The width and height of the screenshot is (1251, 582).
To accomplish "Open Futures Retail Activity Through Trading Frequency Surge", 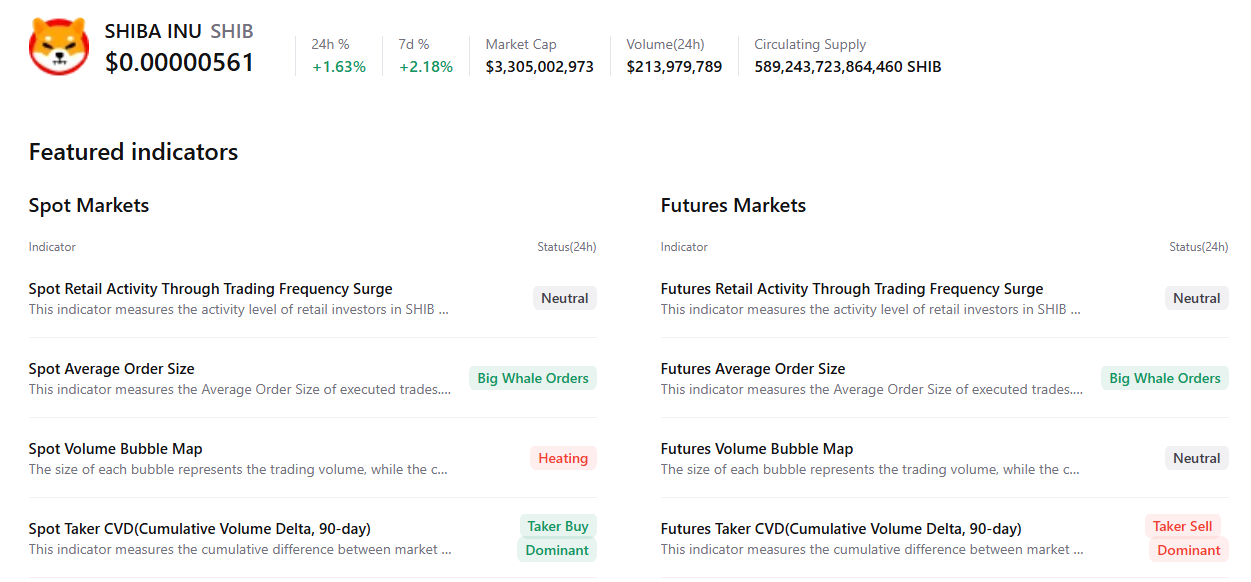I will (852, 289).
